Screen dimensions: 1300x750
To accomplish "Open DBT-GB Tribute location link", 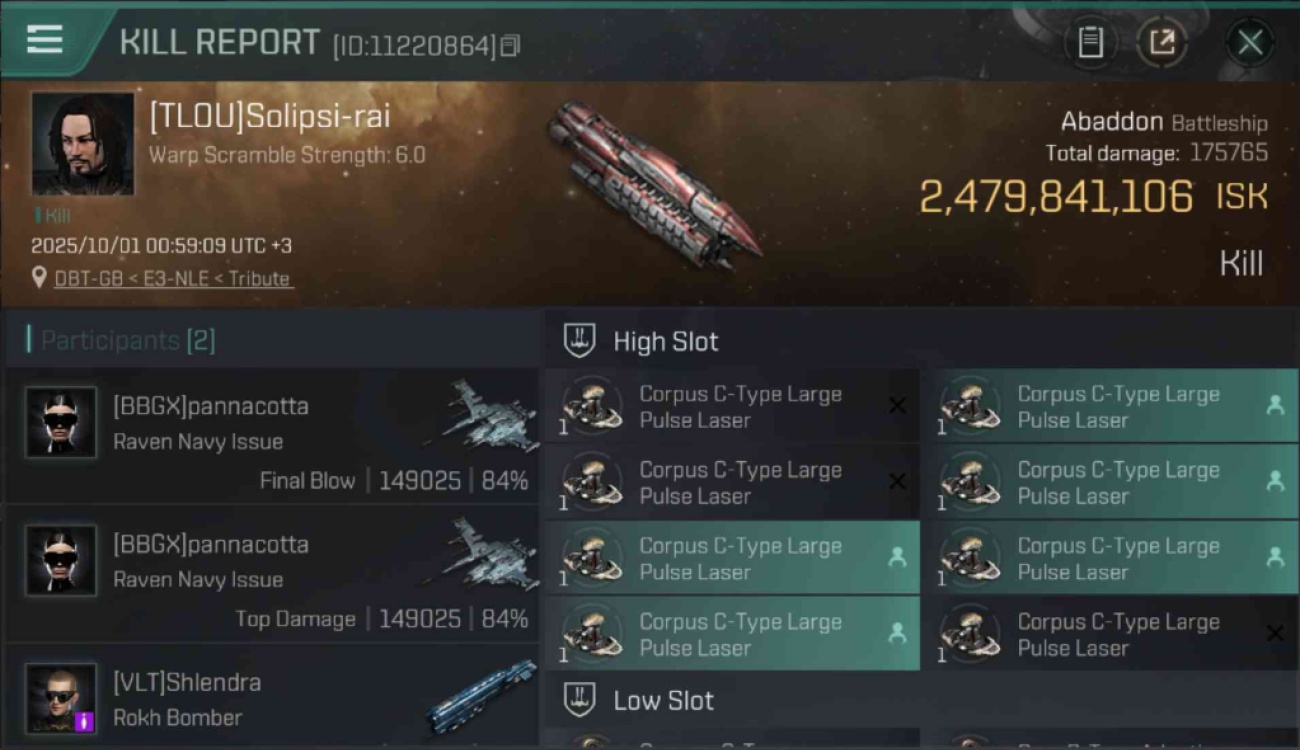I will (172, 279).
